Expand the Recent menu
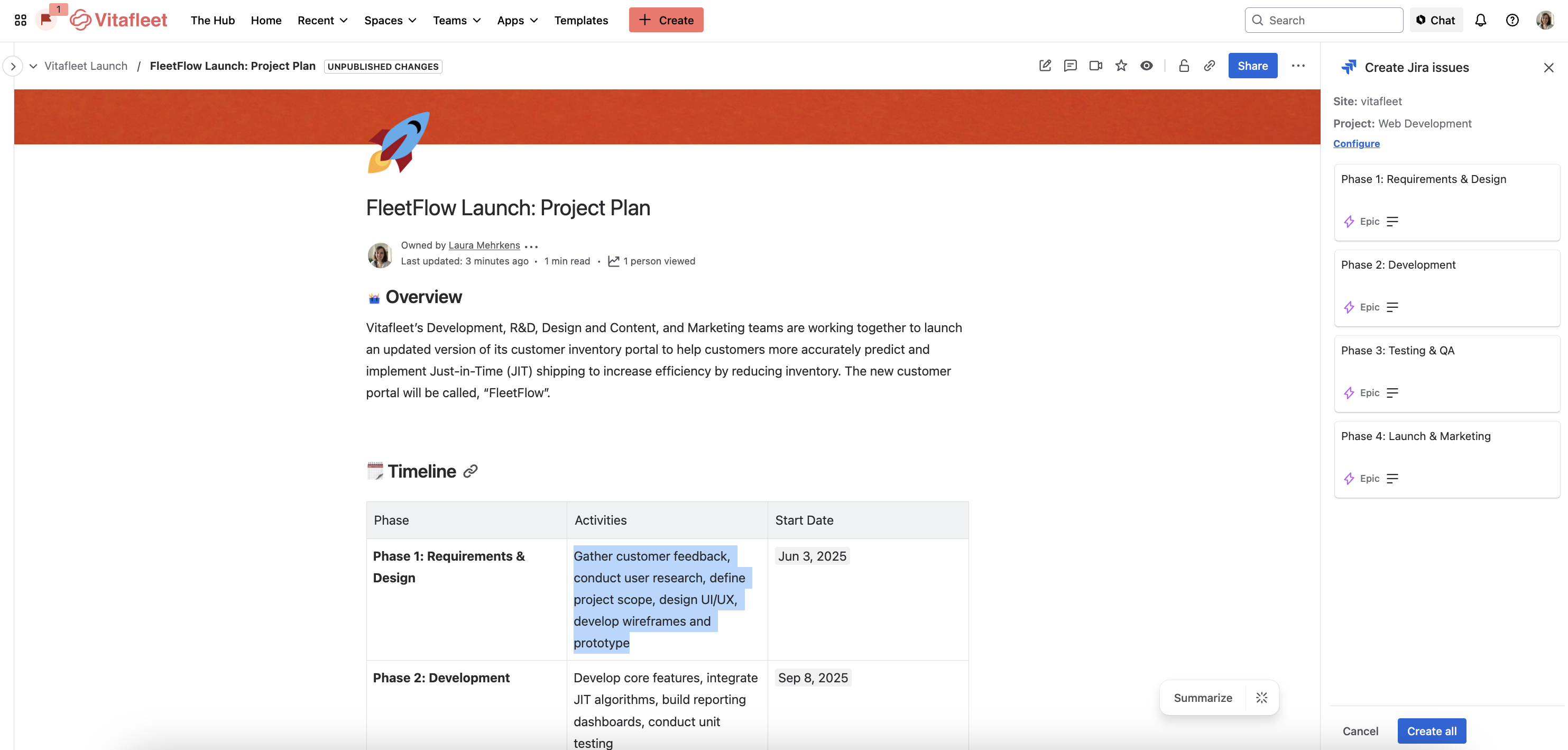 point(322,20)
